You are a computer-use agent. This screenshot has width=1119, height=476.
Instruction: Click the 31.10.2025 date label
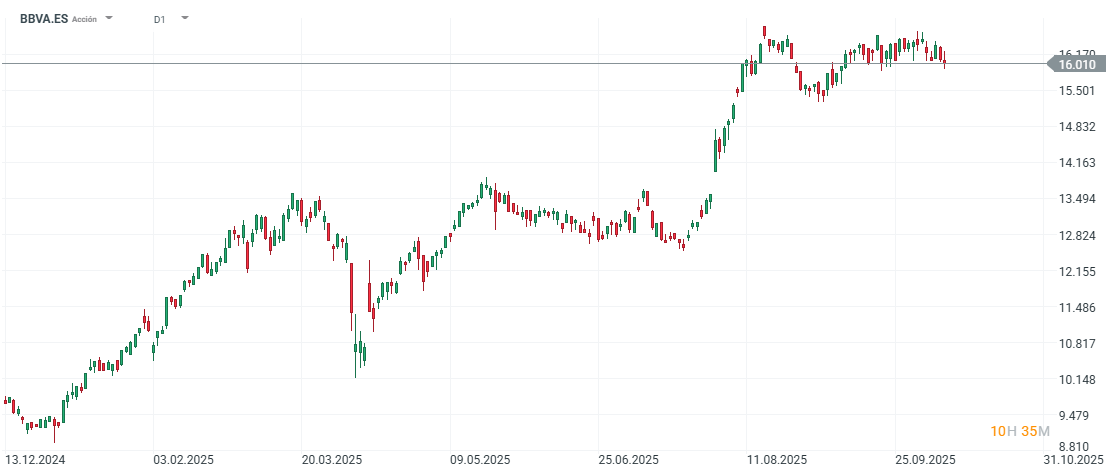tap(1075, 460)
